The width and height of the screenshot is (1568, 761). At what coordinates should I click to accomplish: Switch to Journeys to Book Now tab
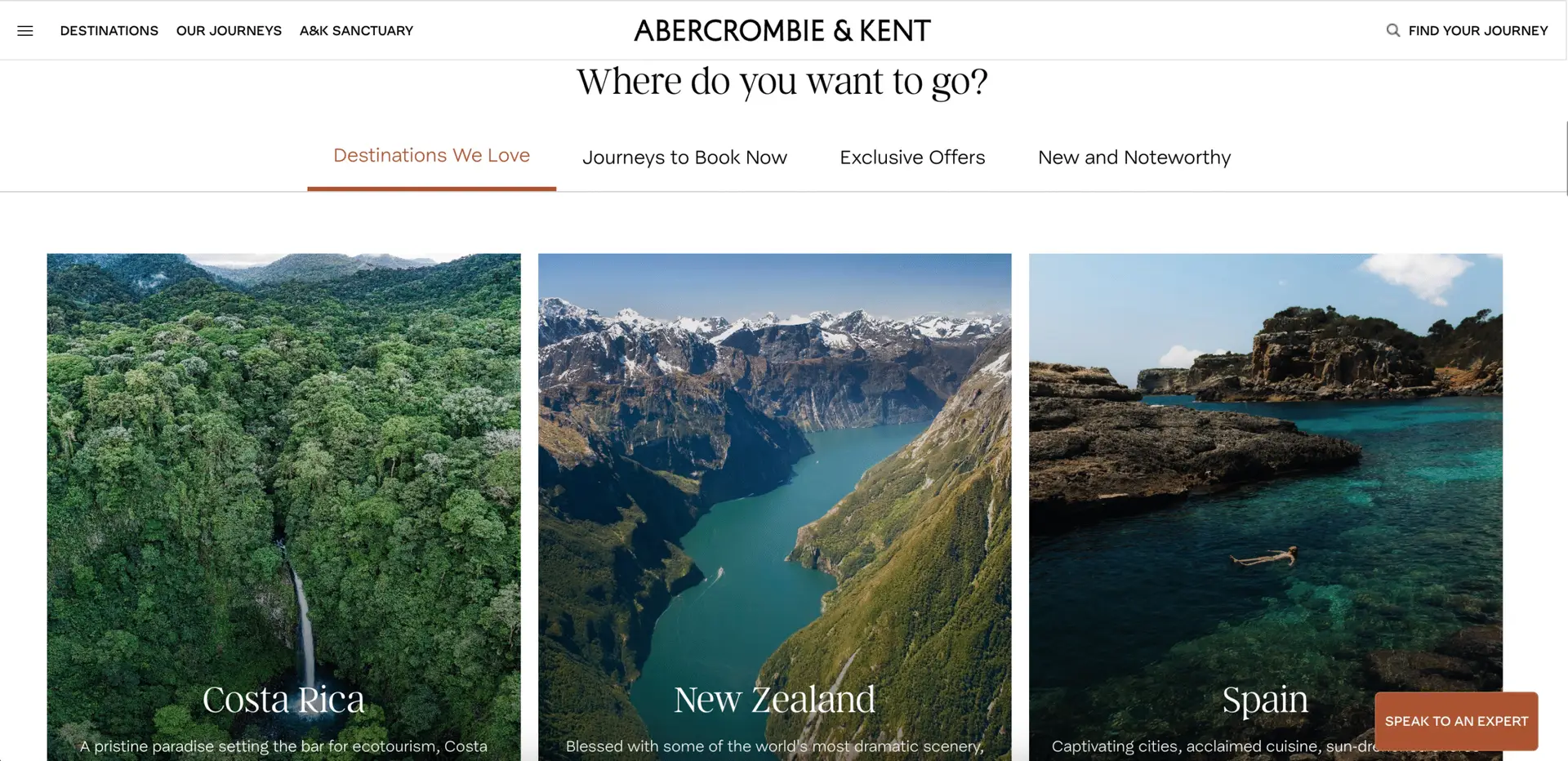684,158
